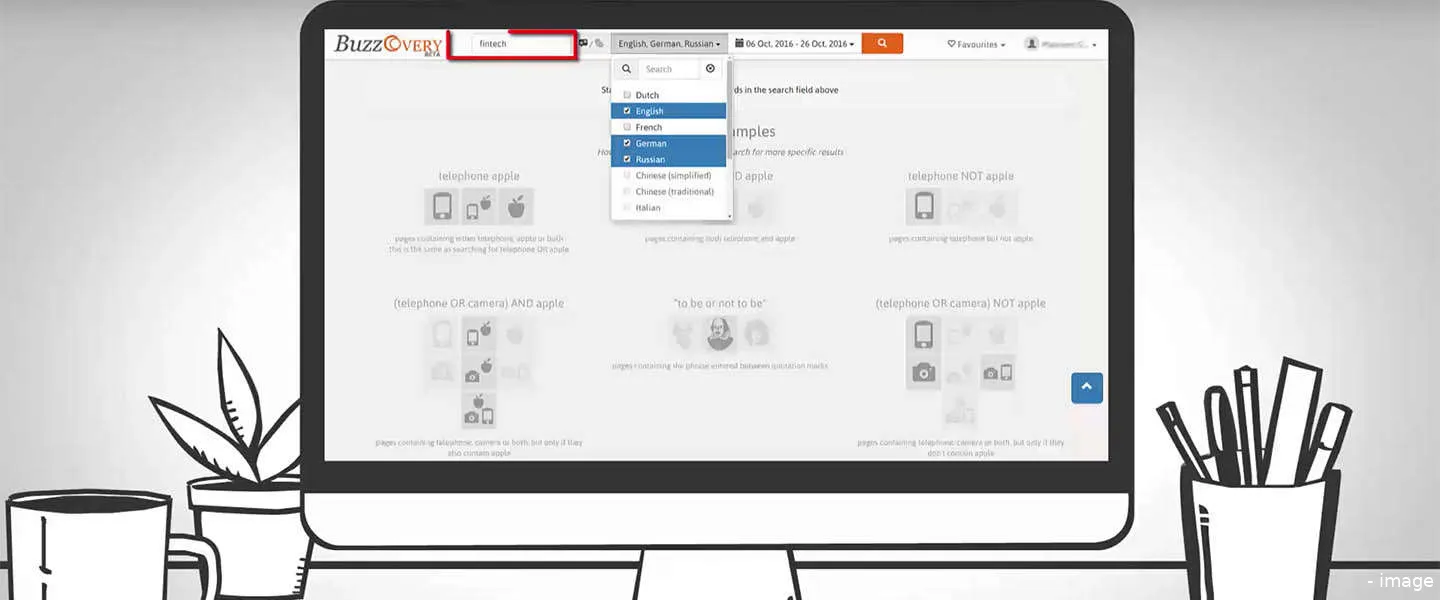Image resolution: width=1440 pixels, height=600 pixels.
Task: Select Chinese (simplified) from language list
Action: 674,175
